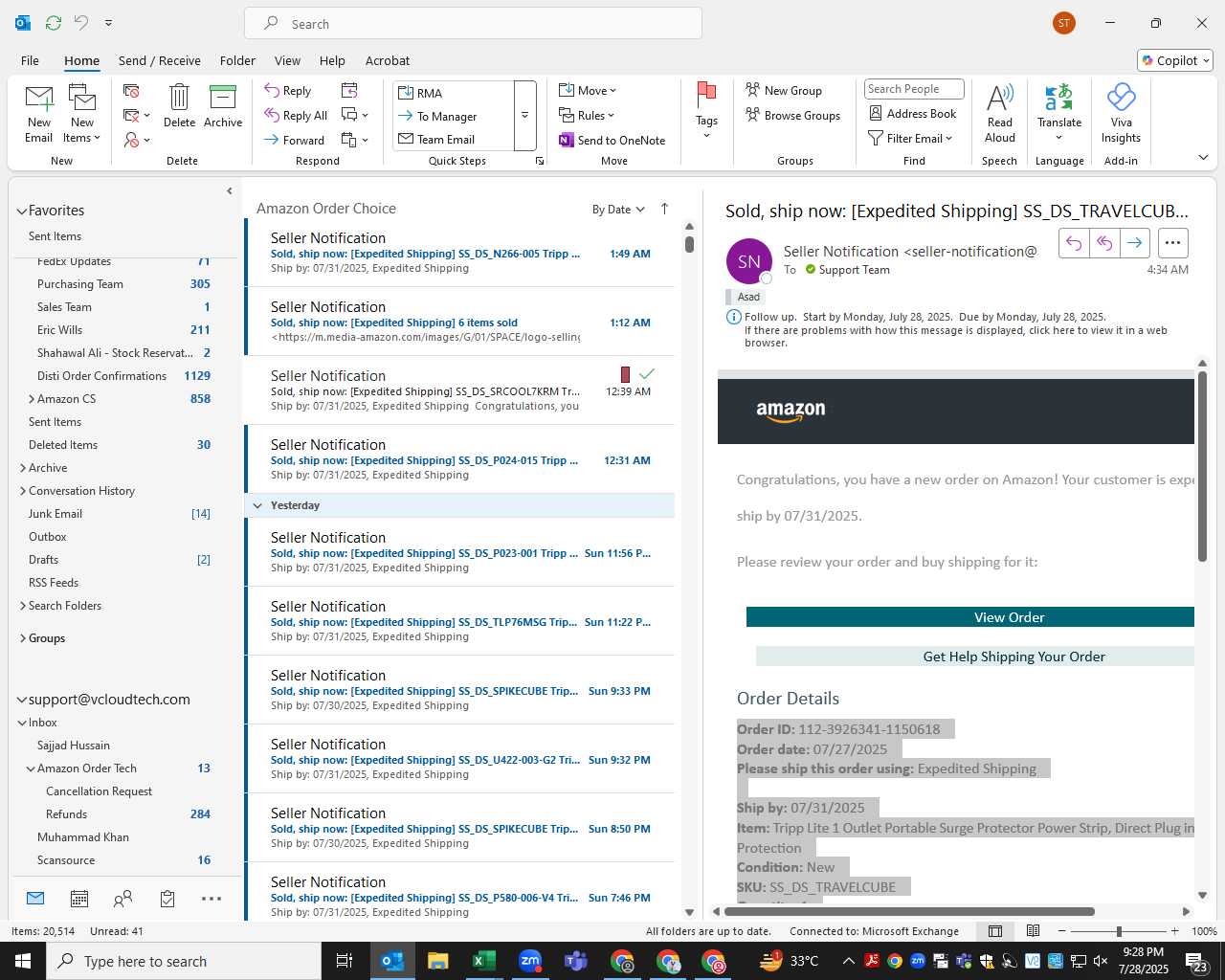Click the To Manager quick step
Image resolution: width=1225 pixels, height=980 pixels.
click(454, 116)
